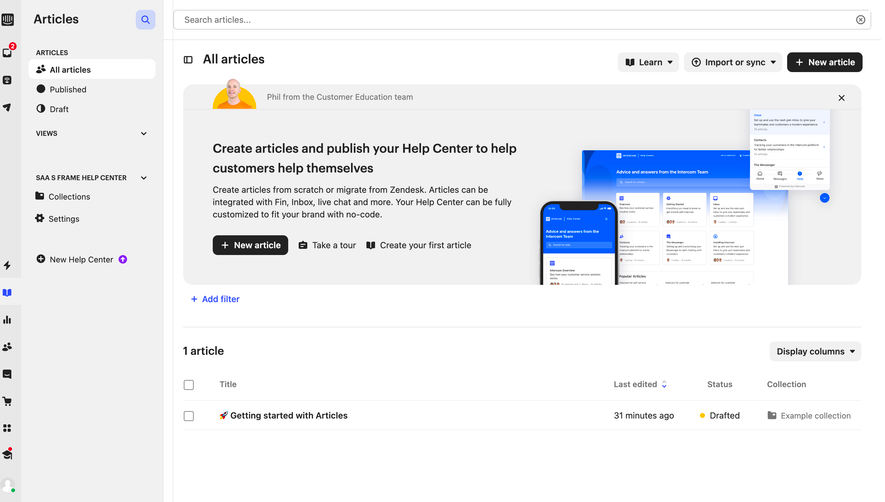Check the Getting started with Articles row
The width and height of the screenshot is (885, 502).
click(x=189, y=416)
